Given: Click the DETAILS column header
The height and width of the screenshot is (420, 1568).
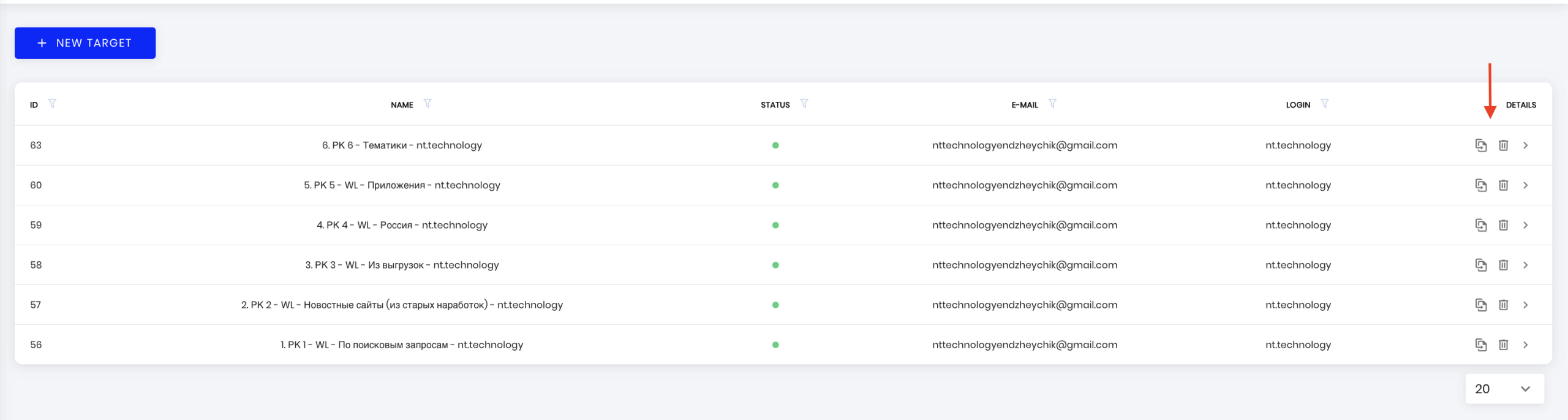Looking at the screenshot, I should [x=1521, y=105].
